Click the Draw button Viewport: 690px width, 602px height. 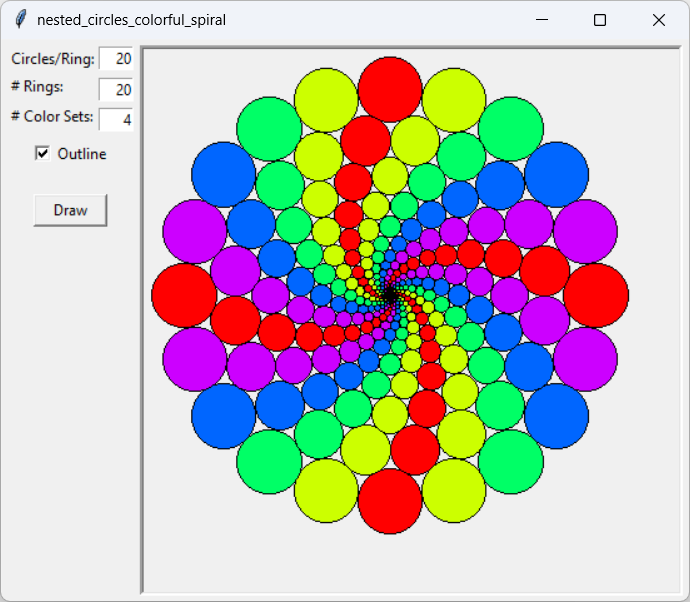point(70,210)
